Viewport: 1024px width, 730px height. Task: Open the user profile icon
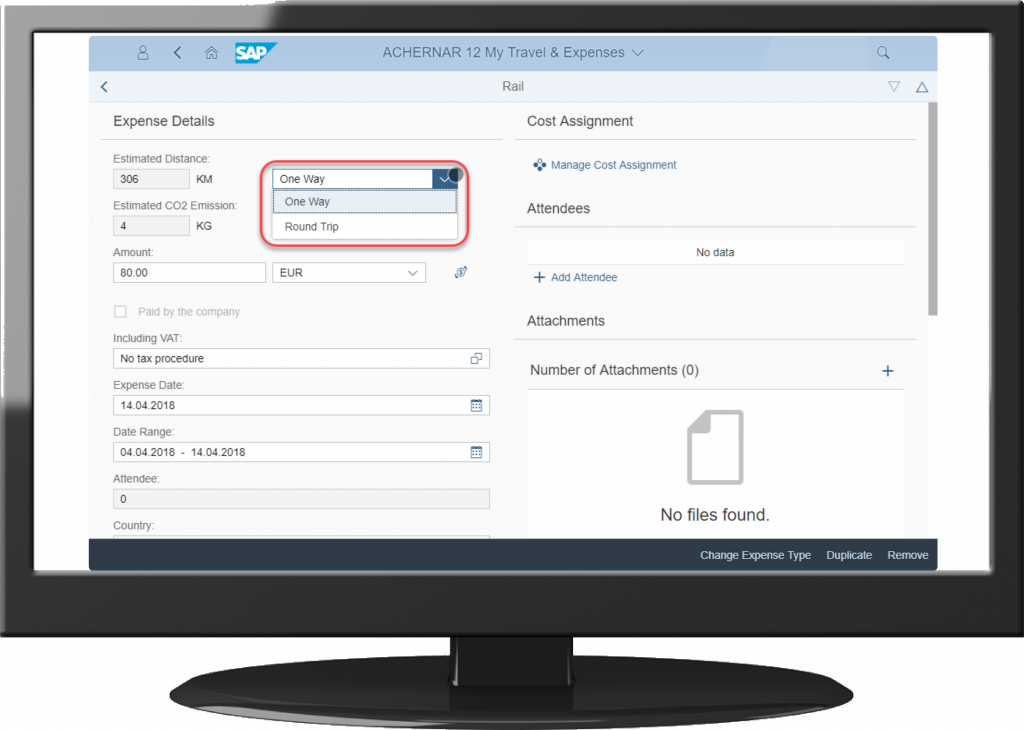point(143,53)
